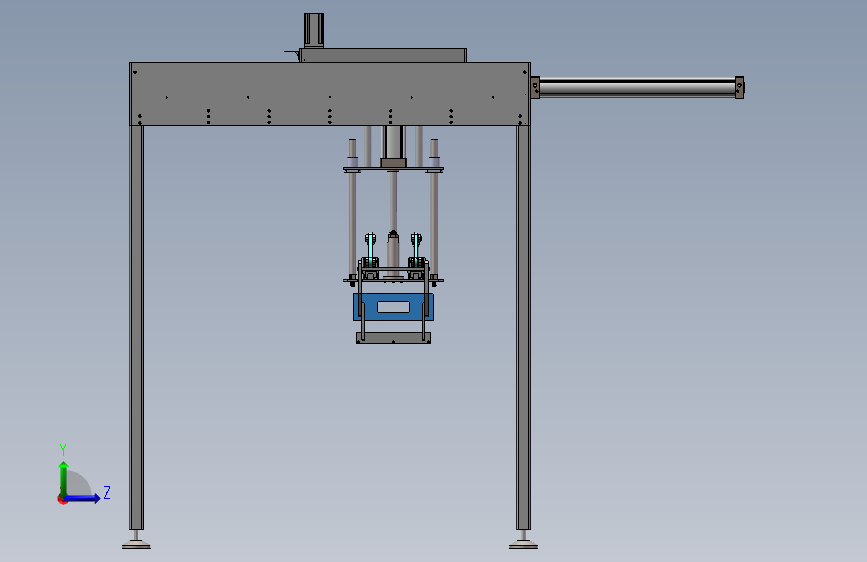867x562 pixels.
Task: Select the right support leg of the gantry
Action: click(x=523, y=327)
